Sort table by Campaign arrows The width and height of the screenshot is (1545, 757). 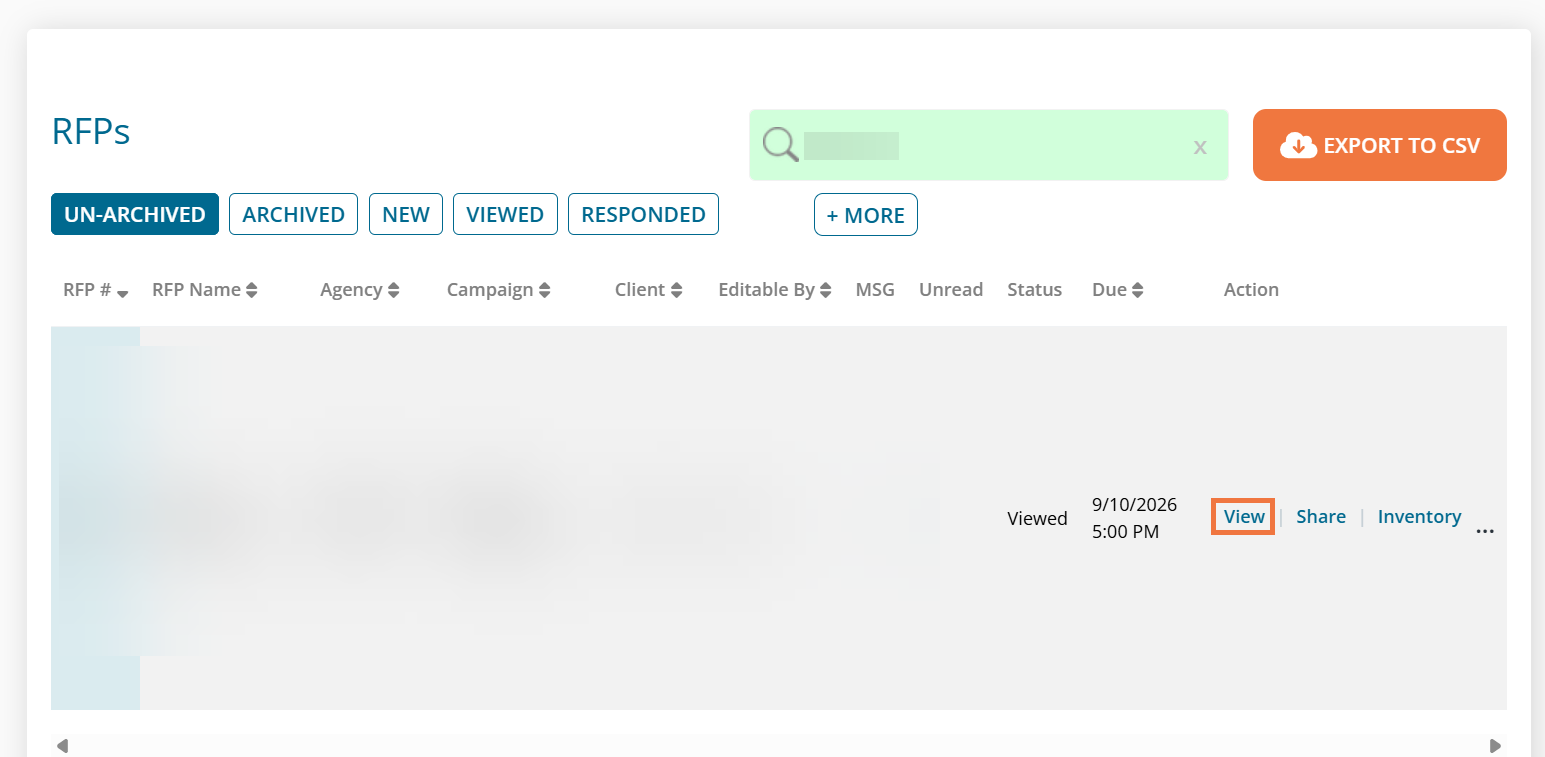[545, 290]
